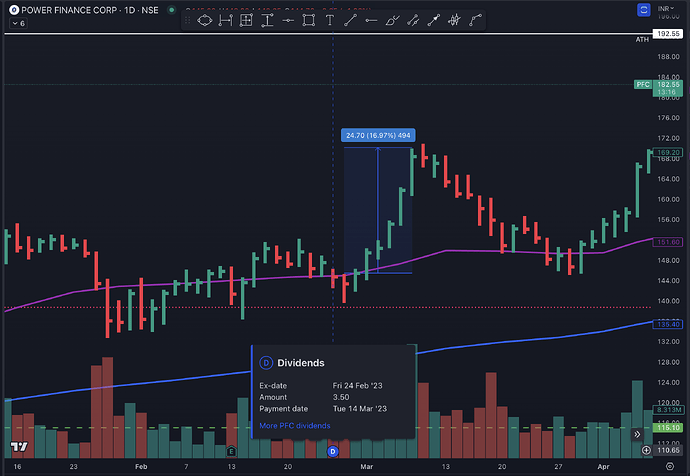Image resolution: width=690 pixels, height=476 pixels.
Task: Click the 182.55 last price label
Action: click(668, 84)
